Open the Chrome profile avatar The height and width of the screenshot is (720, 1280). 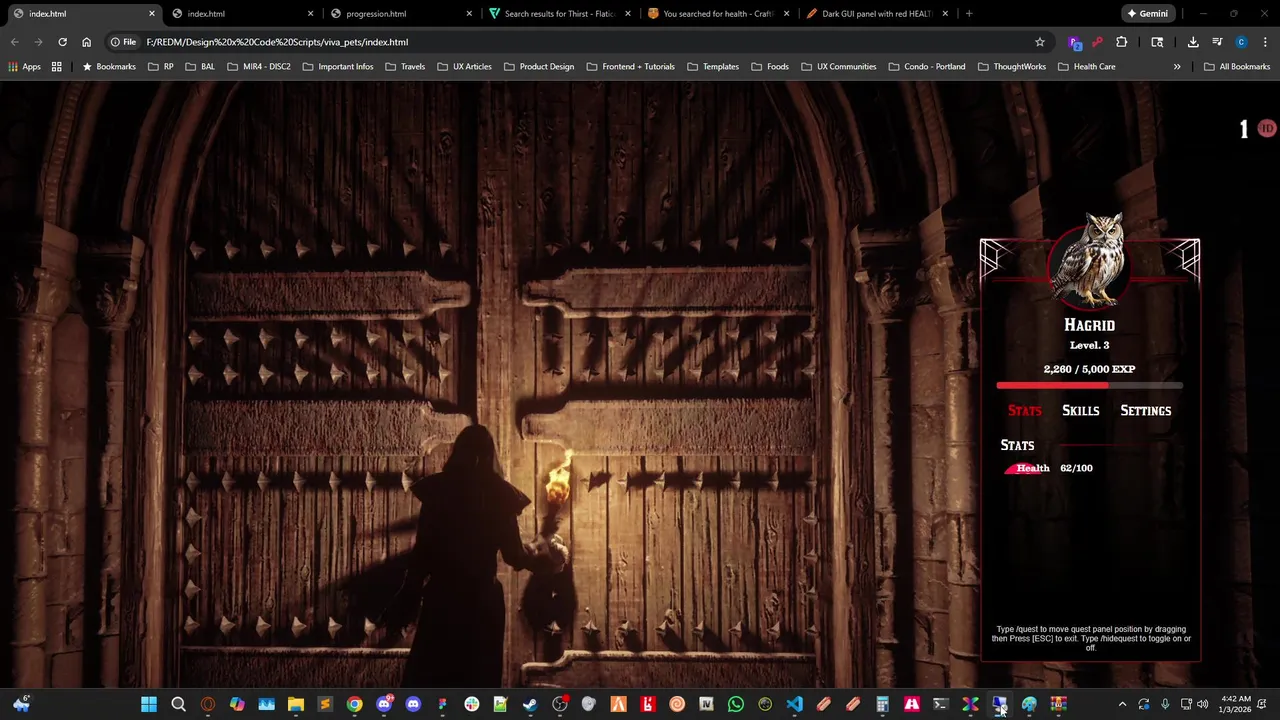(x=1241, y=42)
